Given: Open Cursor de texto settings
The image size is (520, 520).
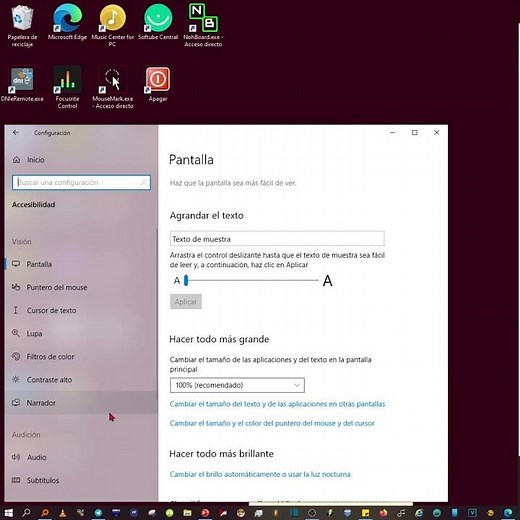Looking at the screenshot, I should coord(81,310).
